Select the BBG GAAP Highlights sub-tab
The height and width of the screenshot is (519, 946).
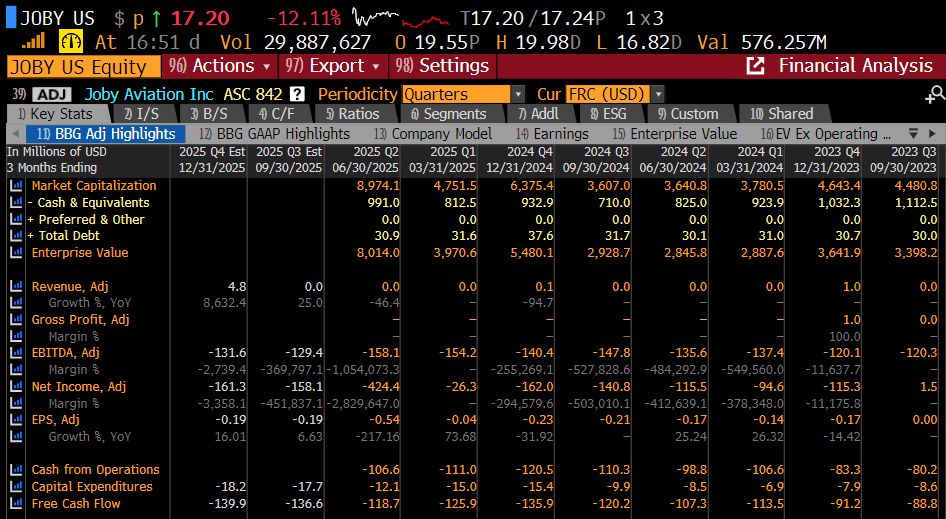click(x=275, y=134)
